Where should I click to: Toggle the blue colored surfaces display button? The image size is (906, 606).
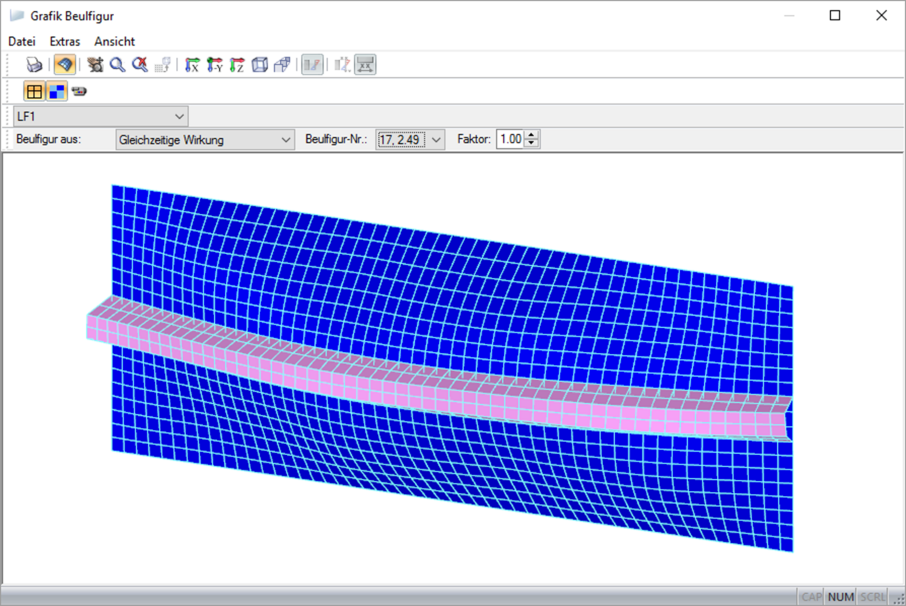[57, 91]
